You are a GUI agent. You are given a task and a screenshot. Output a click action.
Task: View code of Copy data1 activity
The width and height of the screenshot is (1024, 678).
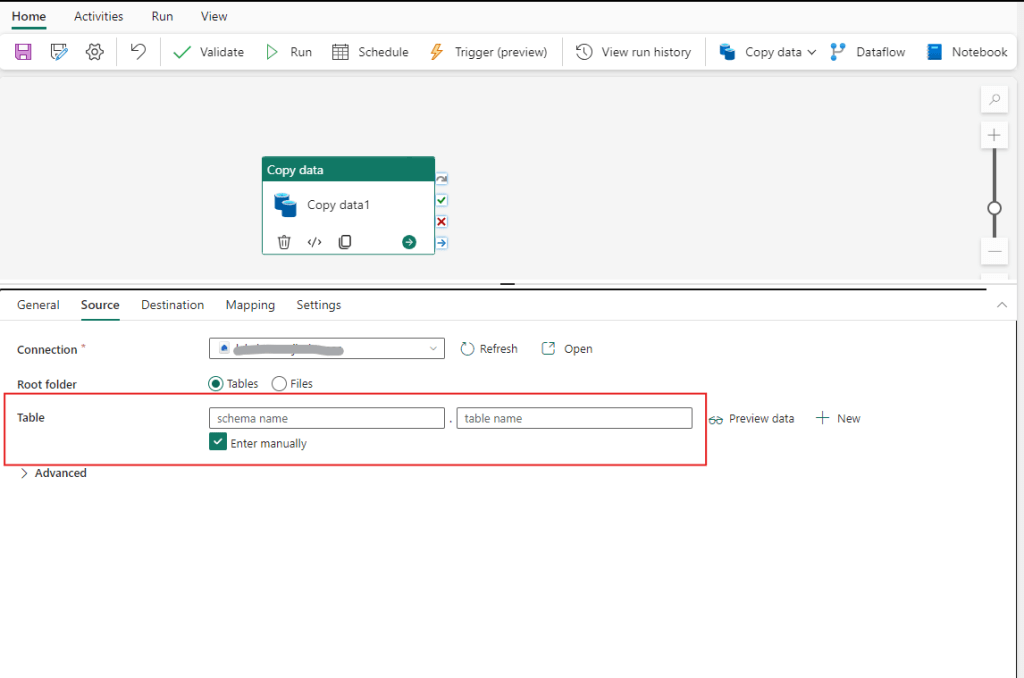coord(314,242)
